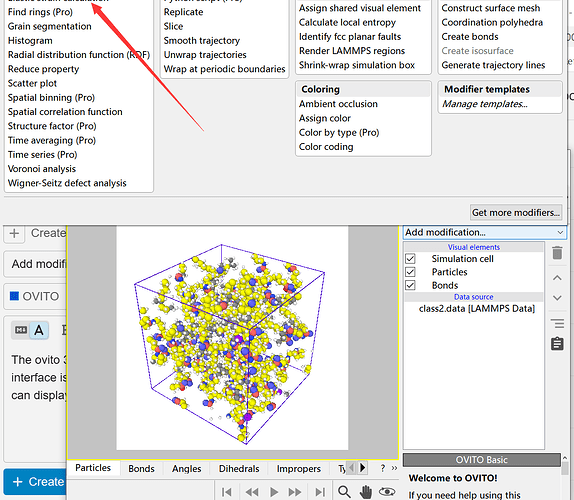Open the Add modification dropdown
The image size is (574, 500).
[485, 232]
